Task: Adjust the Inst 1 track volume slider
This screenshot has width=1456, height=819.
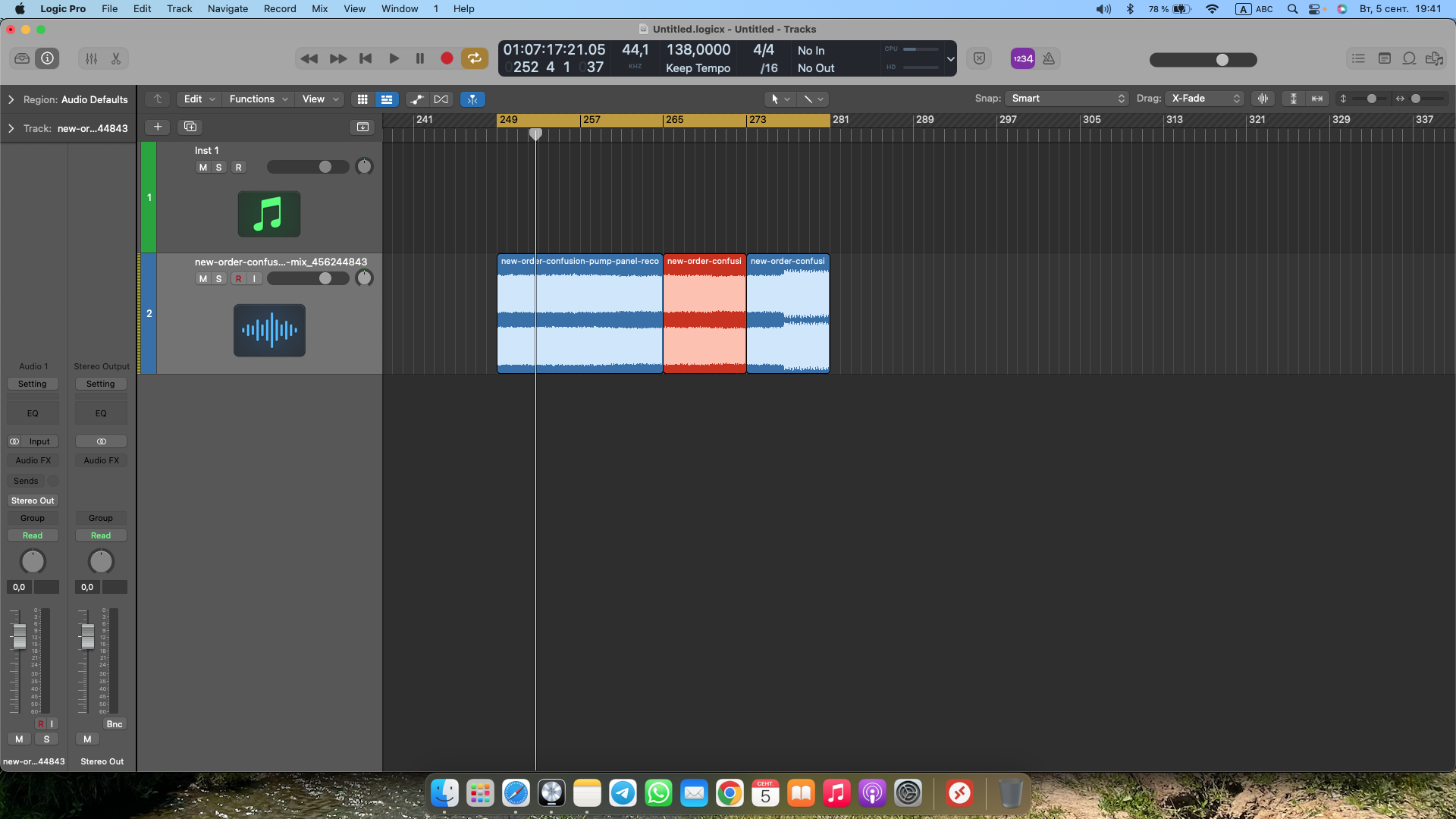Action: (325, 168)
